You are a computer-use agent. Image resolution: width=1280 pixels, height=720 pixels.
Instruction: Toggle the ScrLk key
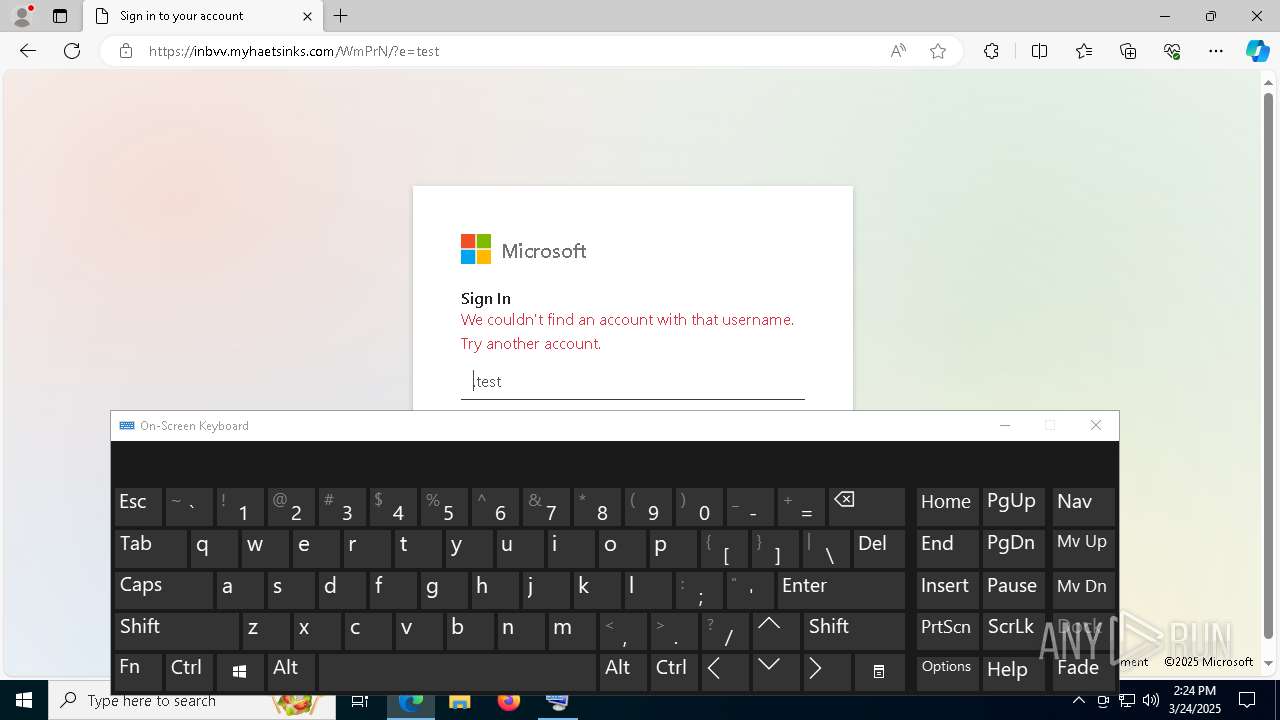(1014, 631)
